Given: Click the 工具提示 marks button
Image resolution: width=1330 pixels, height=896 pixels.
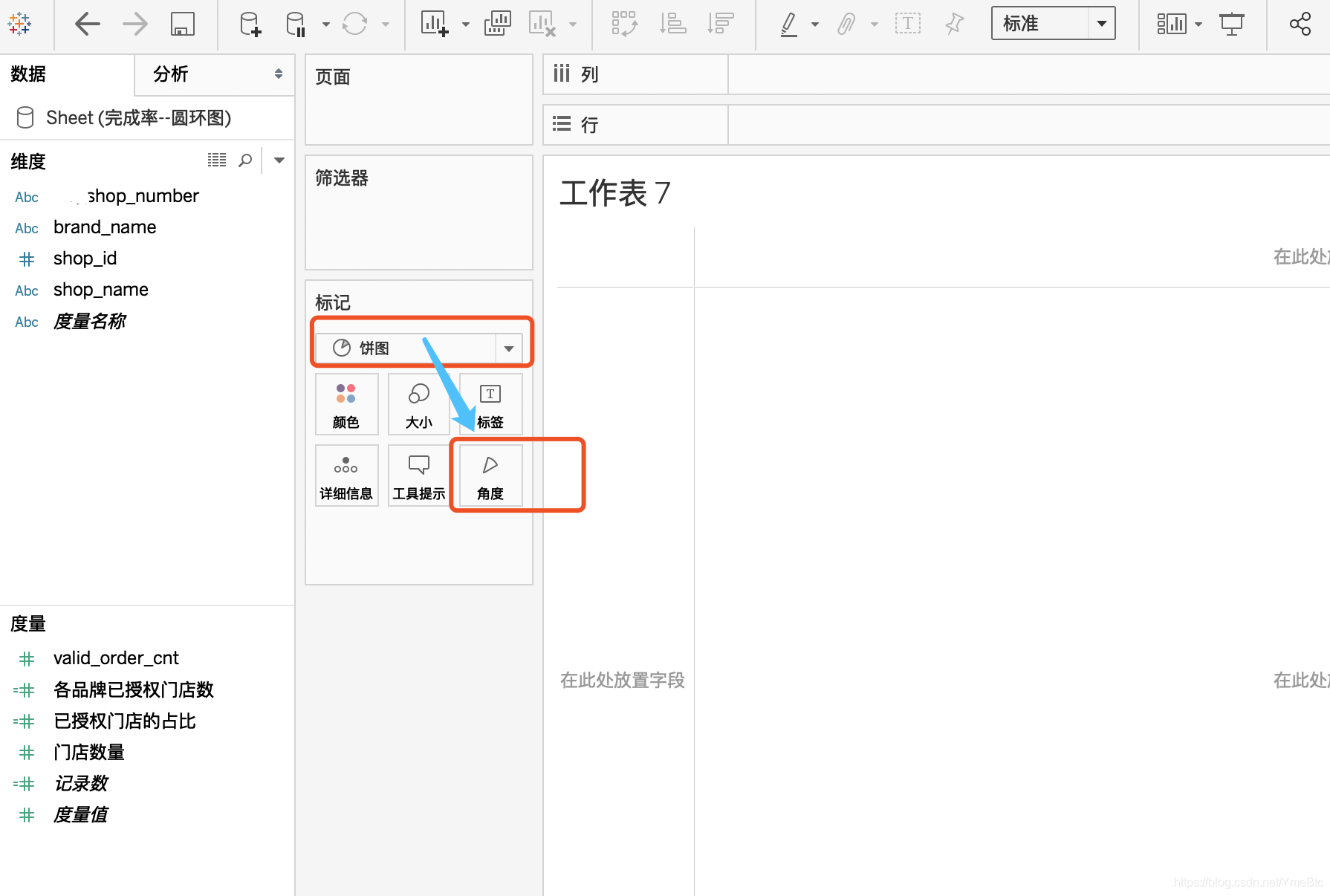Looking at the screenshot, I should pos(419,475).
